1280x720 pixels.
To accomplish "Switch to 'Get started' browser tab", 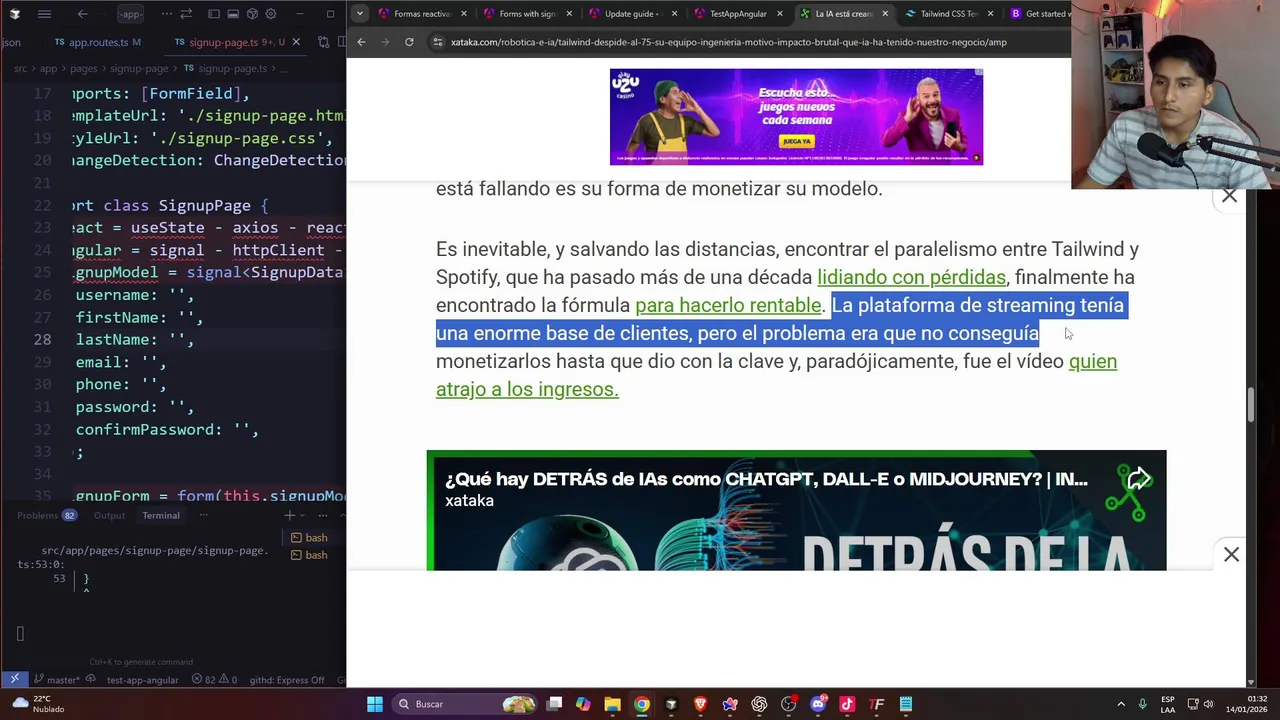I will pos(1040,14).
